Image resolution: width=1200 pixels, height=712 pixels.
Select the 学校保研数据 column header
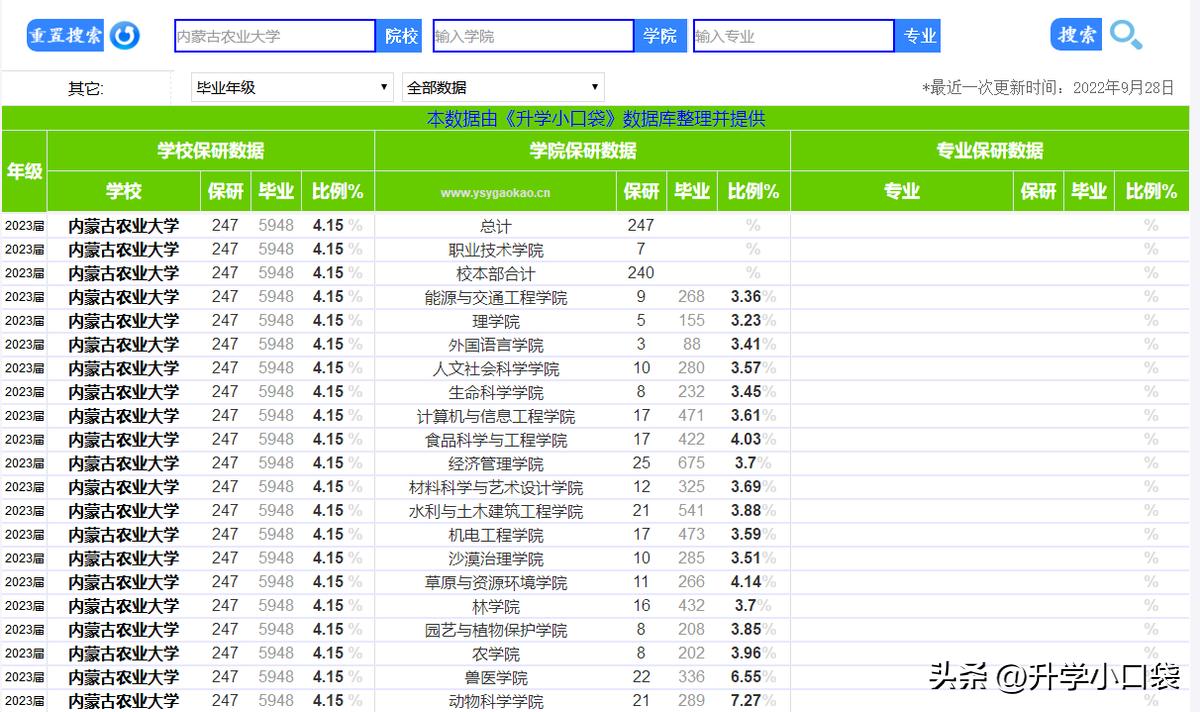click(x=211, y=151)
